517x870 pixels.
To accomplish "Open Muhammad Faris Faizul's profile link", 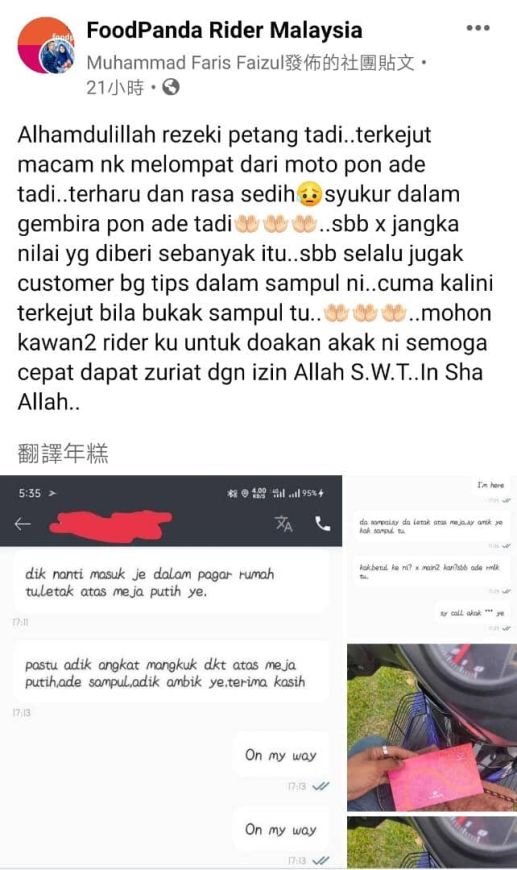I will tap(185, 63).
